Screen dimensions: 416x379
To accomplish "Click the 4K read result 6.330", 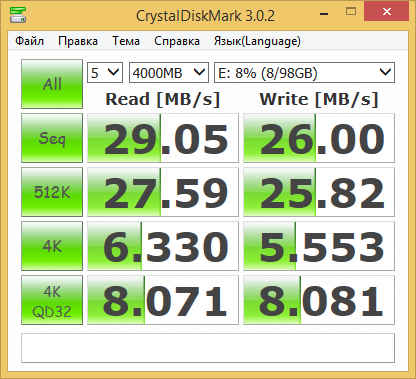I will pos(163,246).
